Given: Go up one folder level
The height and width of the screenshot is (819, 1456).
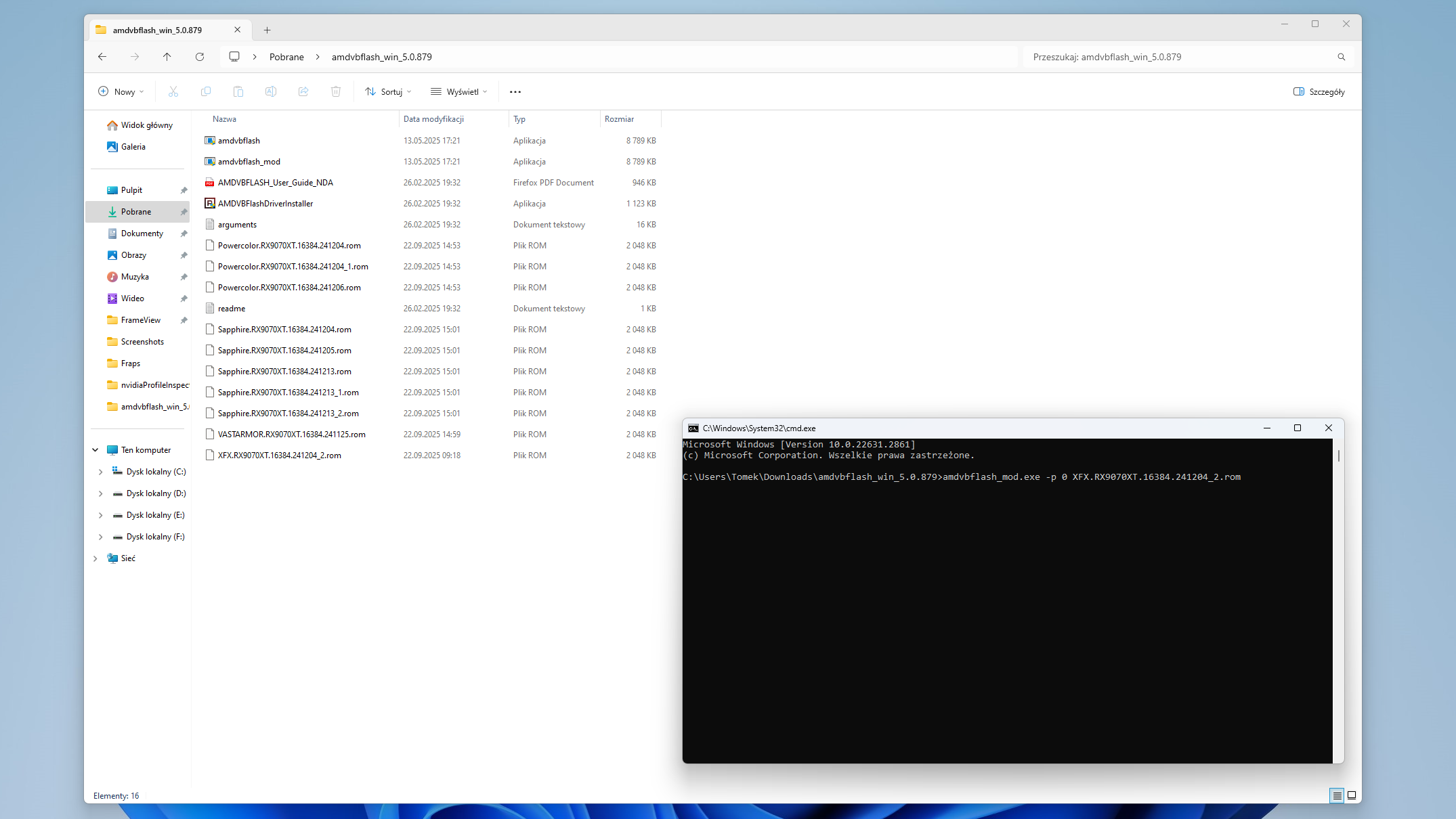Looking at the screenshot, I should click(x=167, y=57).
